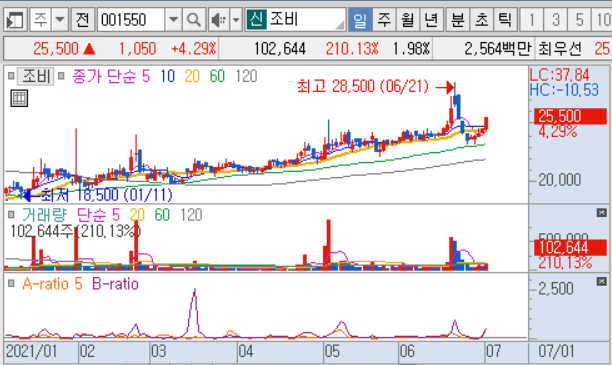Click volume value 102,644 in header

coord(279,49)
